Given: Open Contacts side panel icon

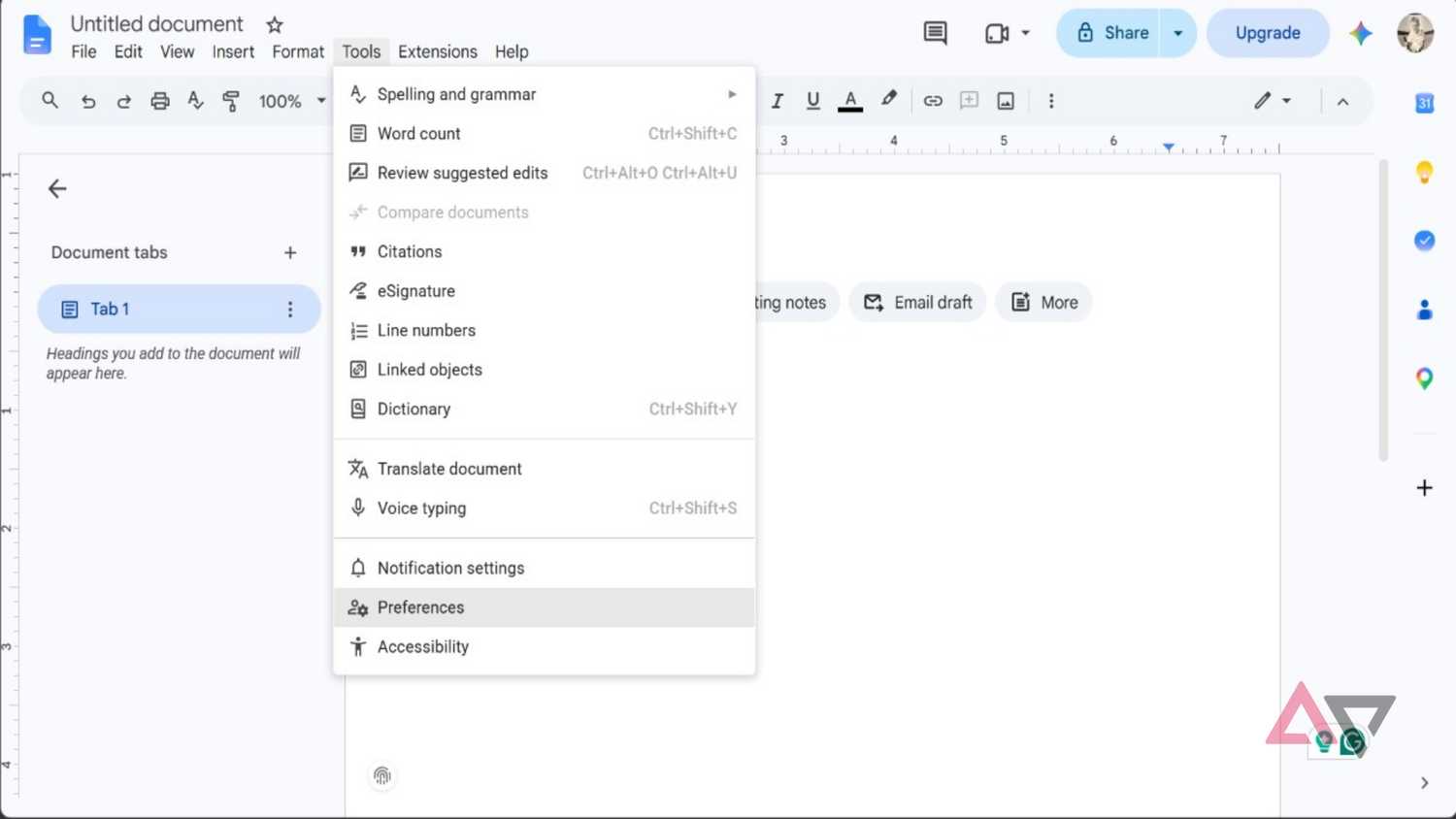Looking at the screenshot, I should (x=1424, y=310).
